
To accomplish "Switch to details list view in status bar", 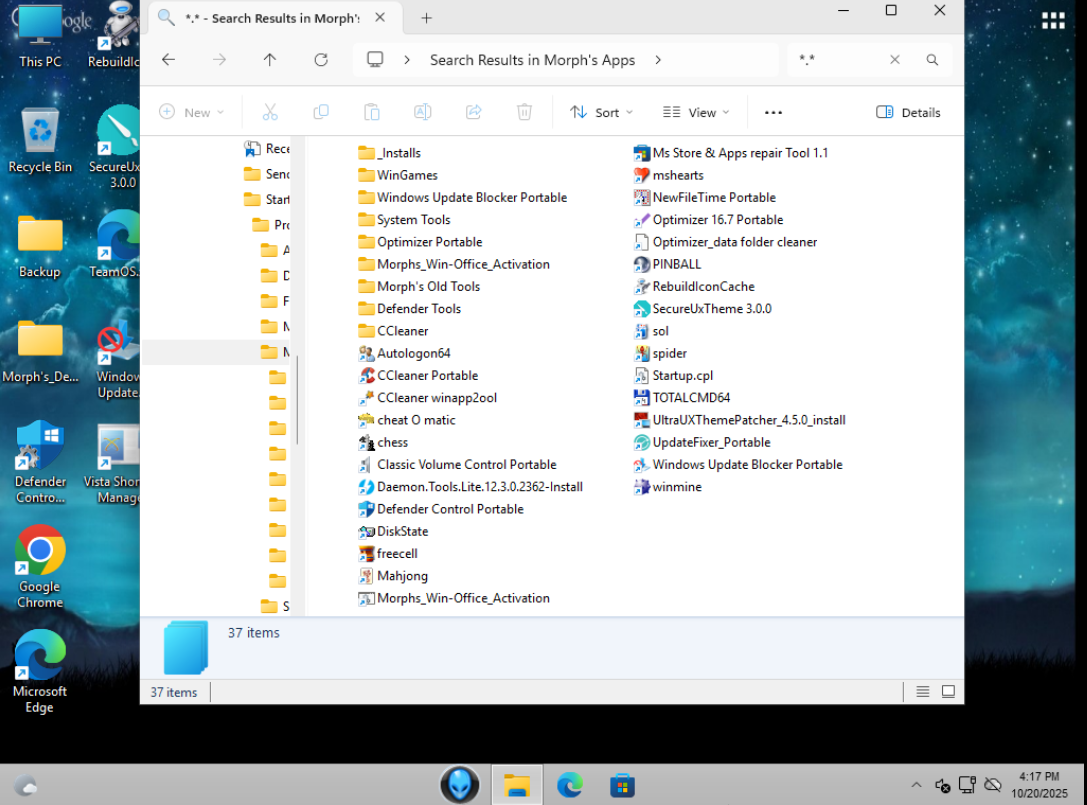I will click(x=922, y=692).
